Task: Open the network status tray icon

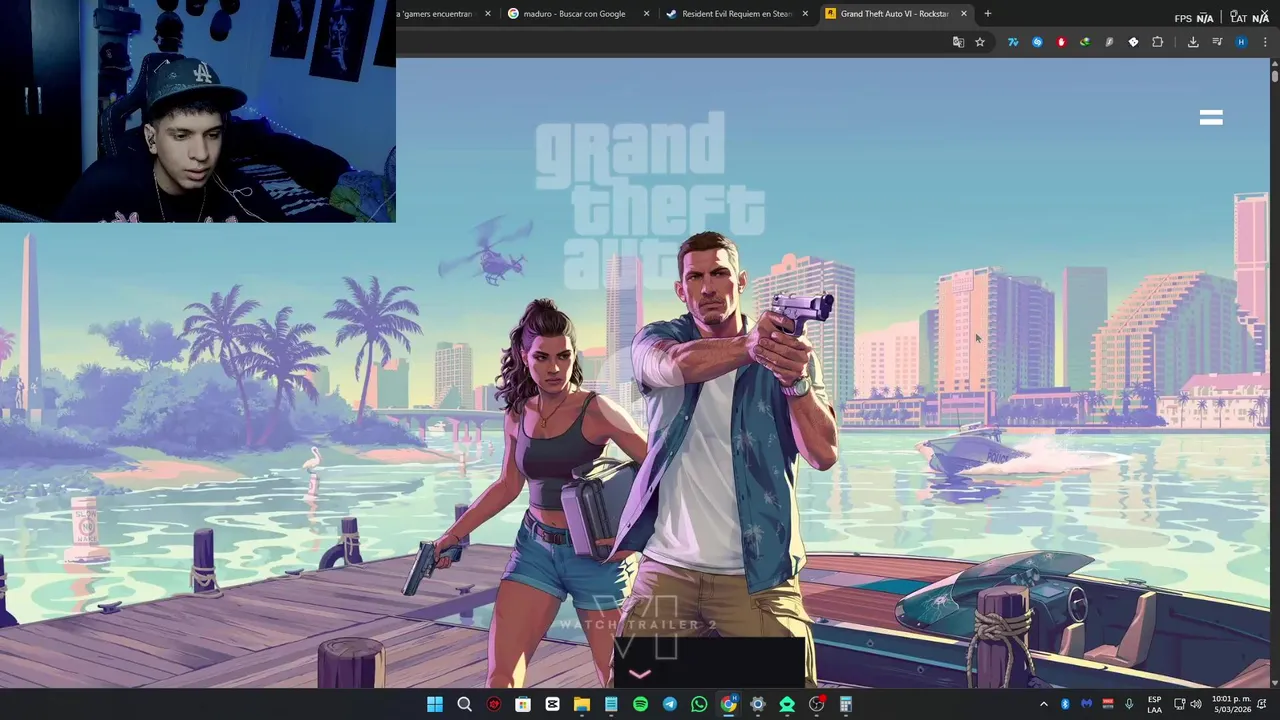Action: (x=1180, y=704)
